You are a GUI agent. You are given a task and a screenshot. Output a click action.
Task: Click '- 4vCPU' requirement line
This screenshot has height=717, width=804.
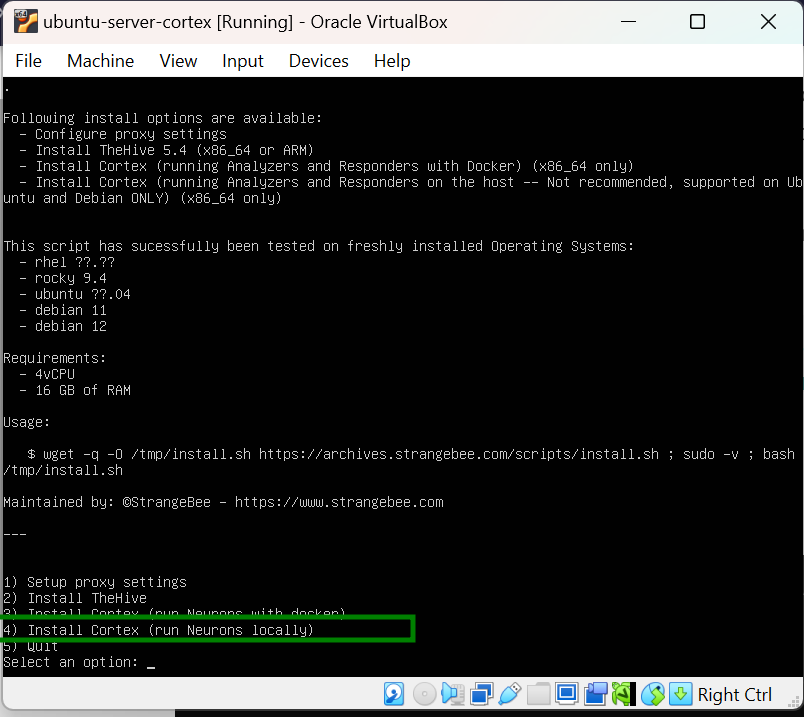click(x=47, y=374)
